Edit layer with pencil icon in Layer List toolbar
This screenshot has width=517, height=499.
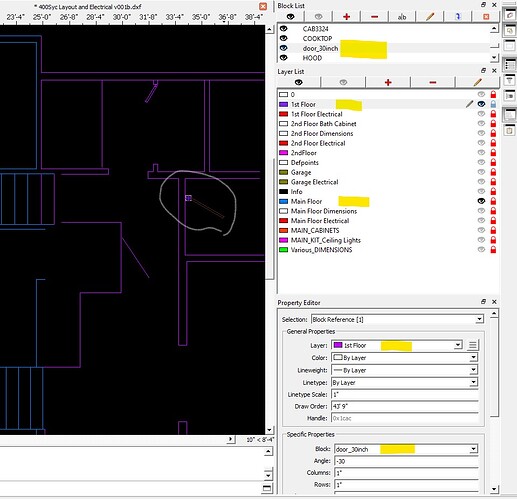[477, 82]
